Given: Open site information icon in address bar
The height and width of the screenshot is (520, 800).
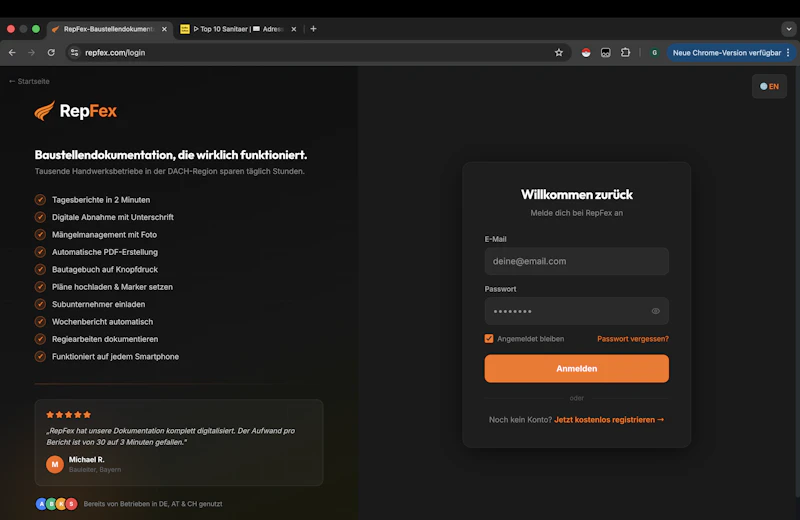Looking at the screenshot, I should click(74, 53).
